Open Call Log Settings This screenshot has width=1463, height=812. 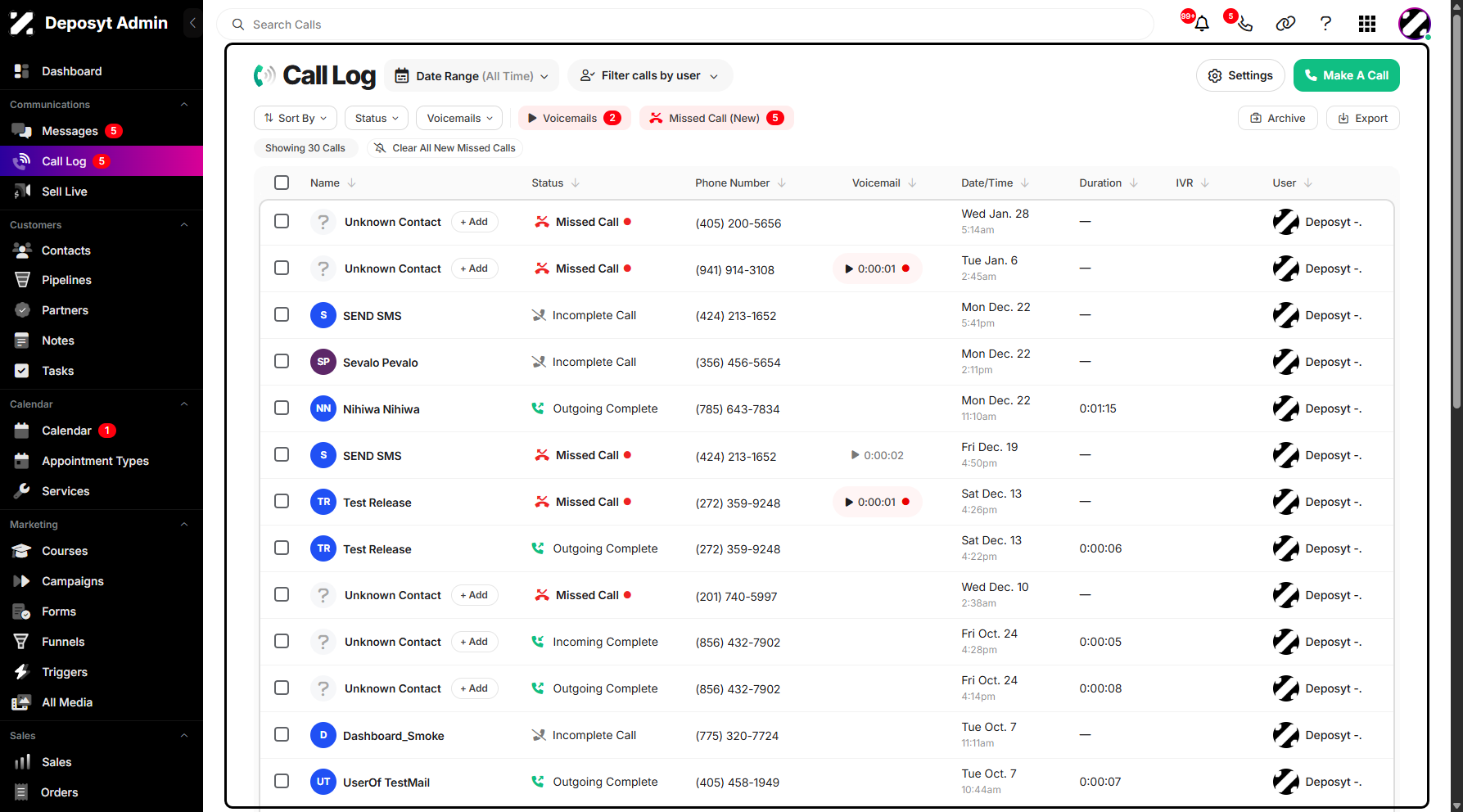1240,75
